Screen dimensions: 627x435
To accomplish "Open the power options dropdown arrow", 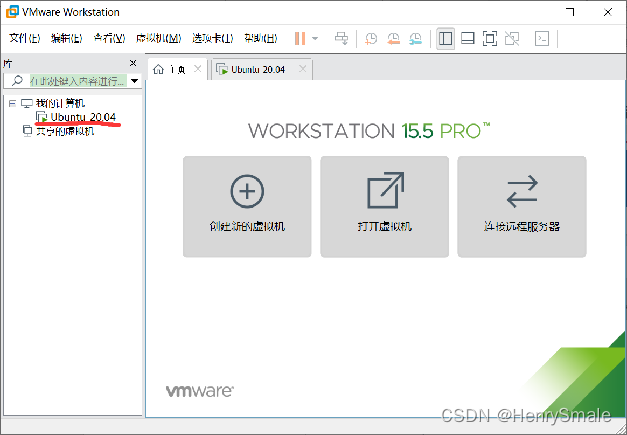I will (x=315, y=38).
